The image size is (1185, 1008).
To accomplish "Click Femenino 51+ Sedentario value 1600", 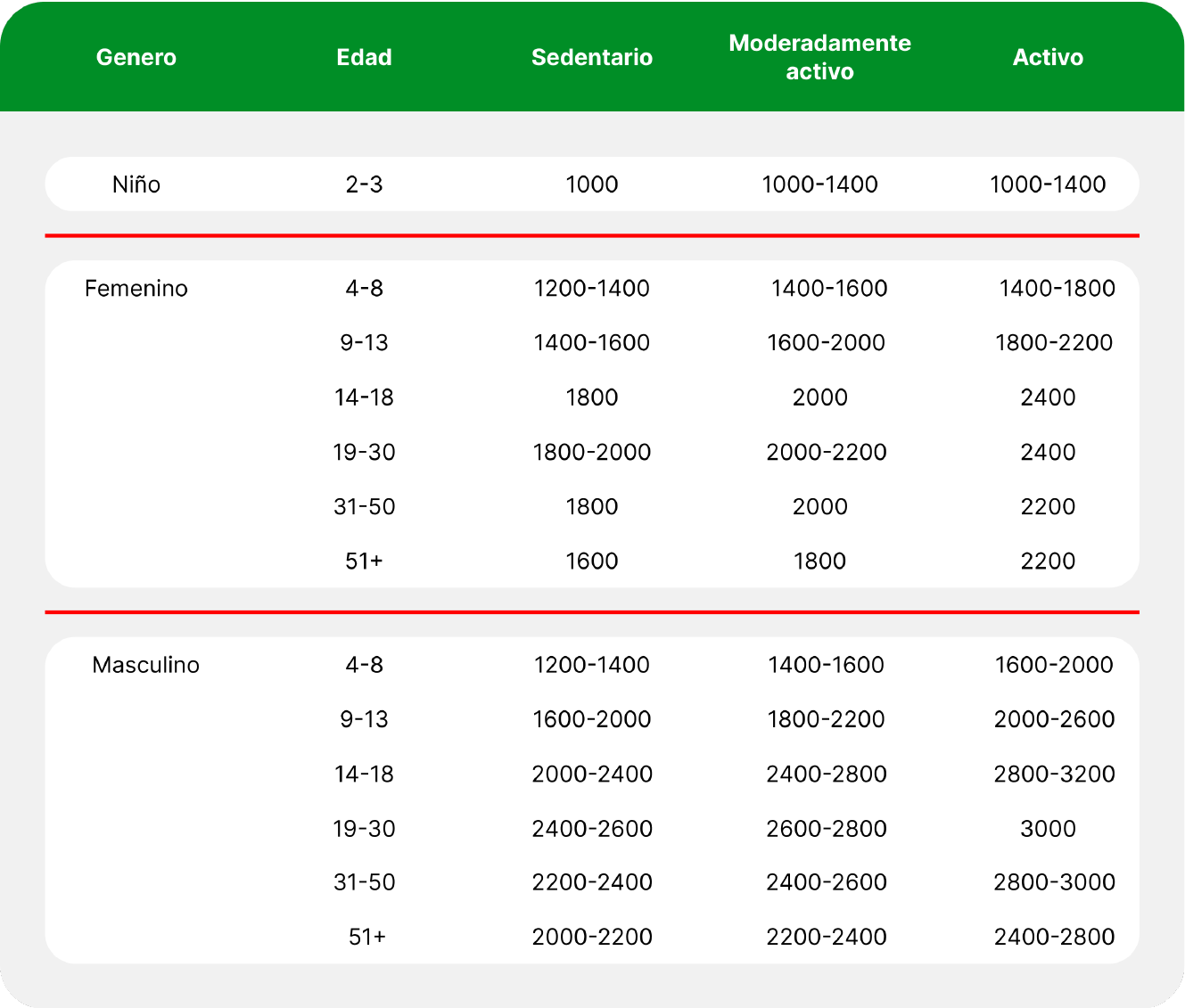I will (592, 561).
